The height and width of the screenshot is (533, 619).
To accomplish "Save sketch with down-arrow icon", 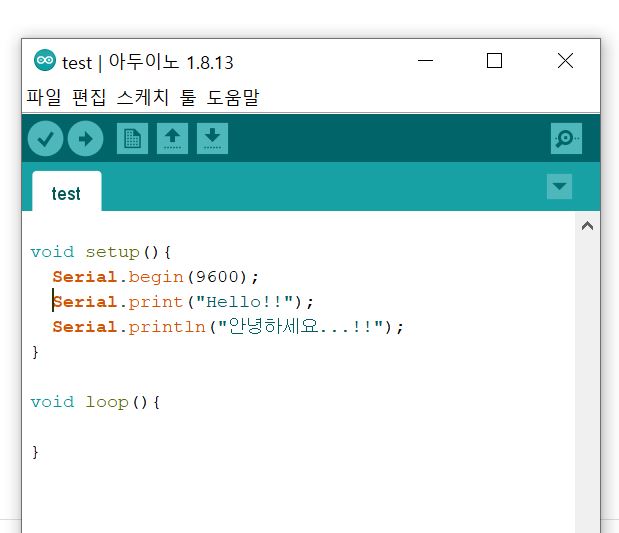I will (212, 139).
